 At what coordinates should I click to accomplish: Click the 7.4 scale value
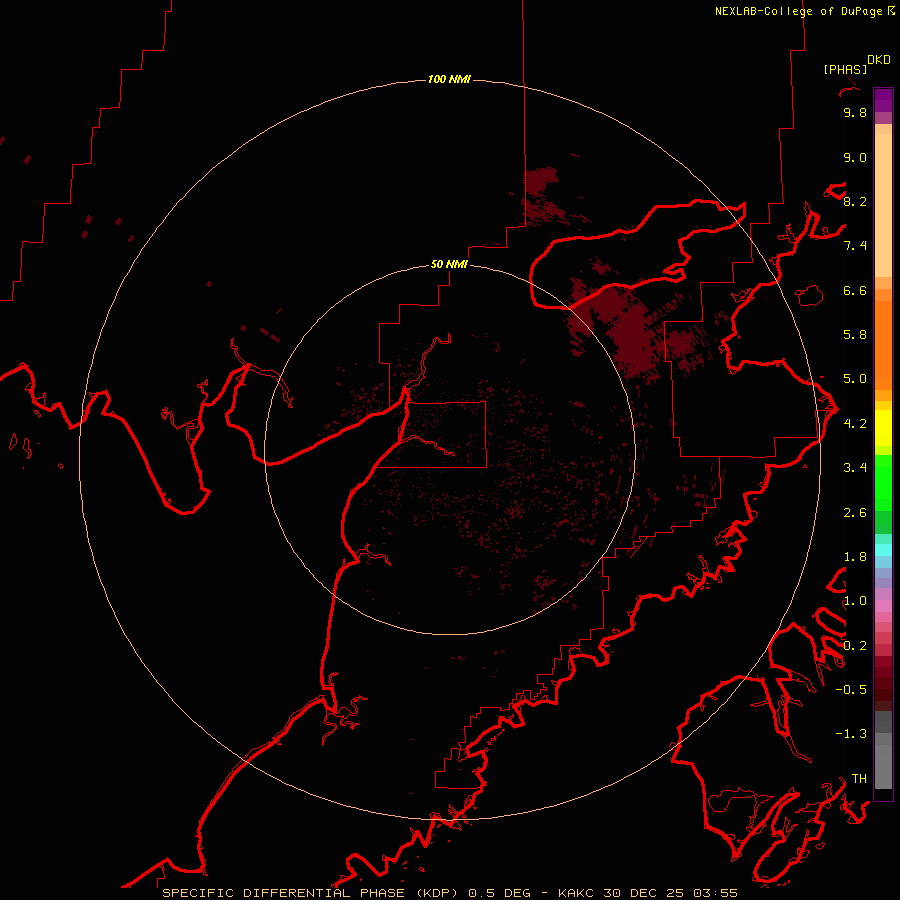(x=855, y=246)
